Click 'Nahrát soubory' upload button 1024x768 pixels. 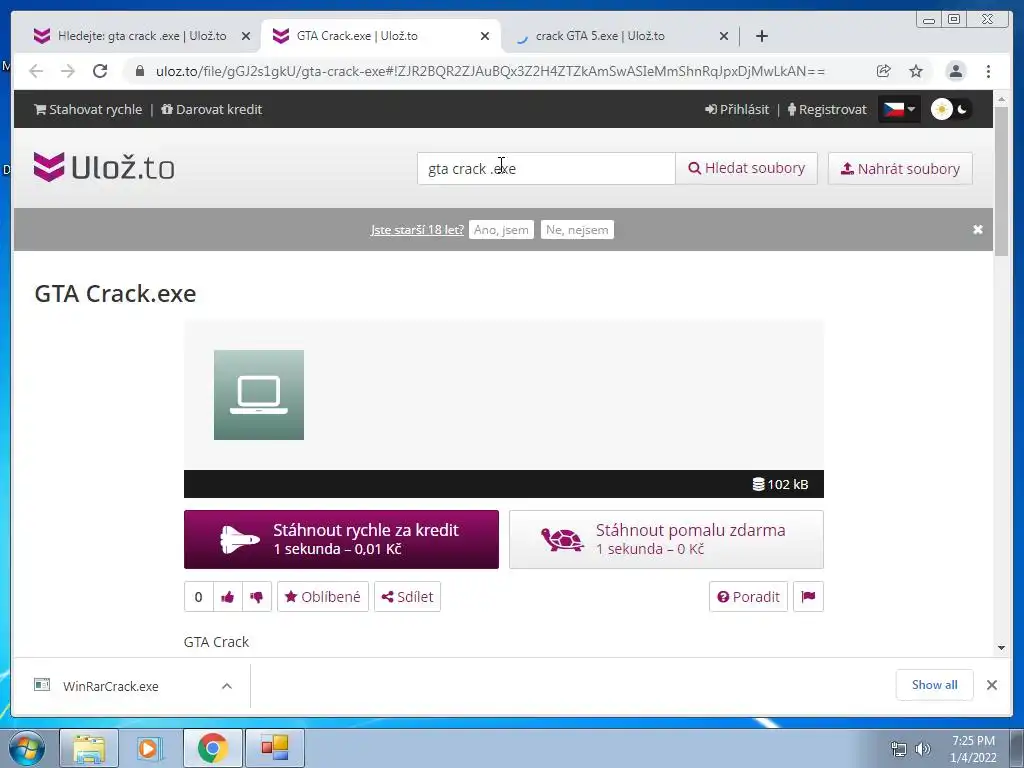[x=900, y=168]
